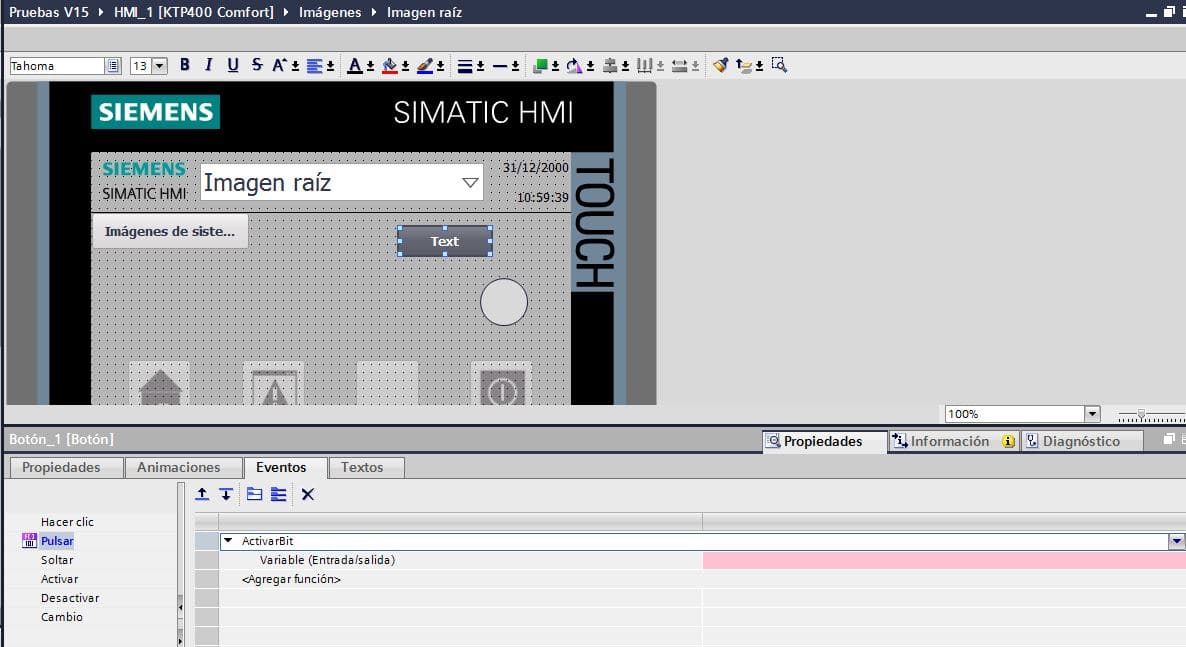This screenshot has height=647, width=1186.
Task: Click the zoom slider handle
Action: [x=1141, y=414]
